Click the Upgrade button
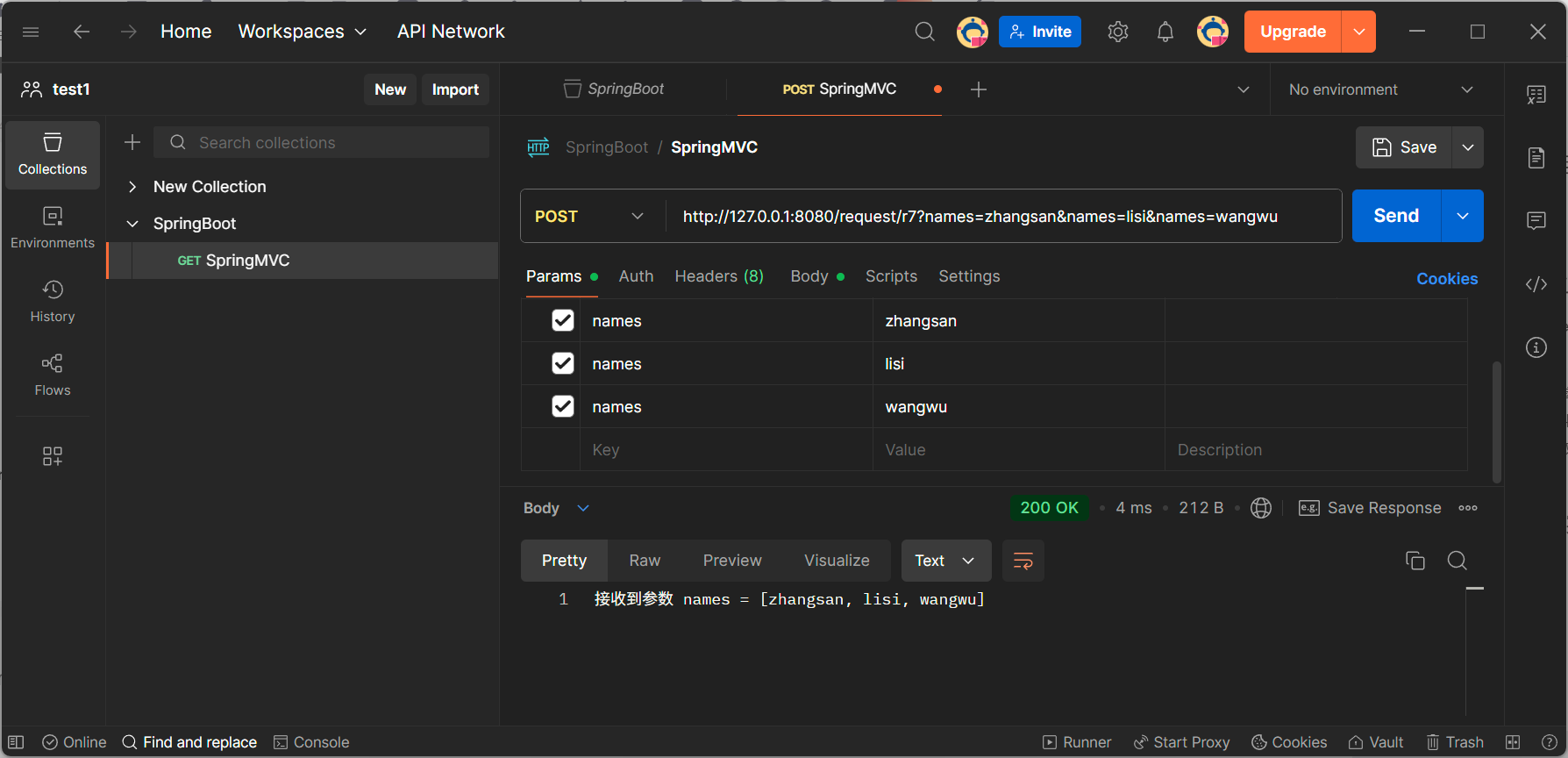Viewport: 1568px width, 758px height. 1293,32
